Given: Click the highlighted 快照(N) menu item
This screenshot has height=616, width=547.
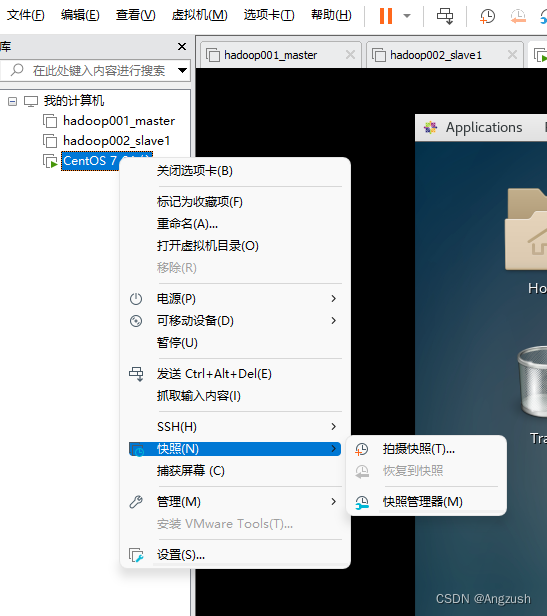Looking at the screenshot, I should click(x=235, y=449).
